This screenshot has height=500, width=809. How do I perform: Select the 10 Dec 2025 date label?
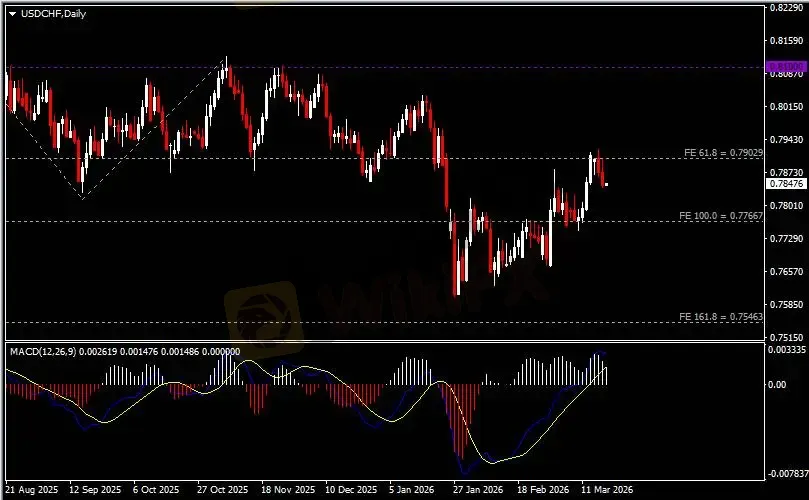[351, 490]
